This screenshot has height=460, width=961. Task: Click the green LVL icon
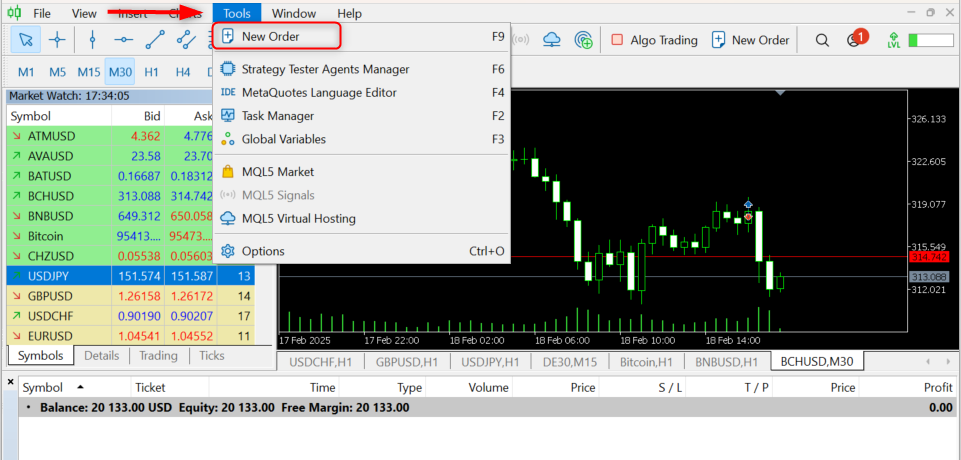[893, 40]
